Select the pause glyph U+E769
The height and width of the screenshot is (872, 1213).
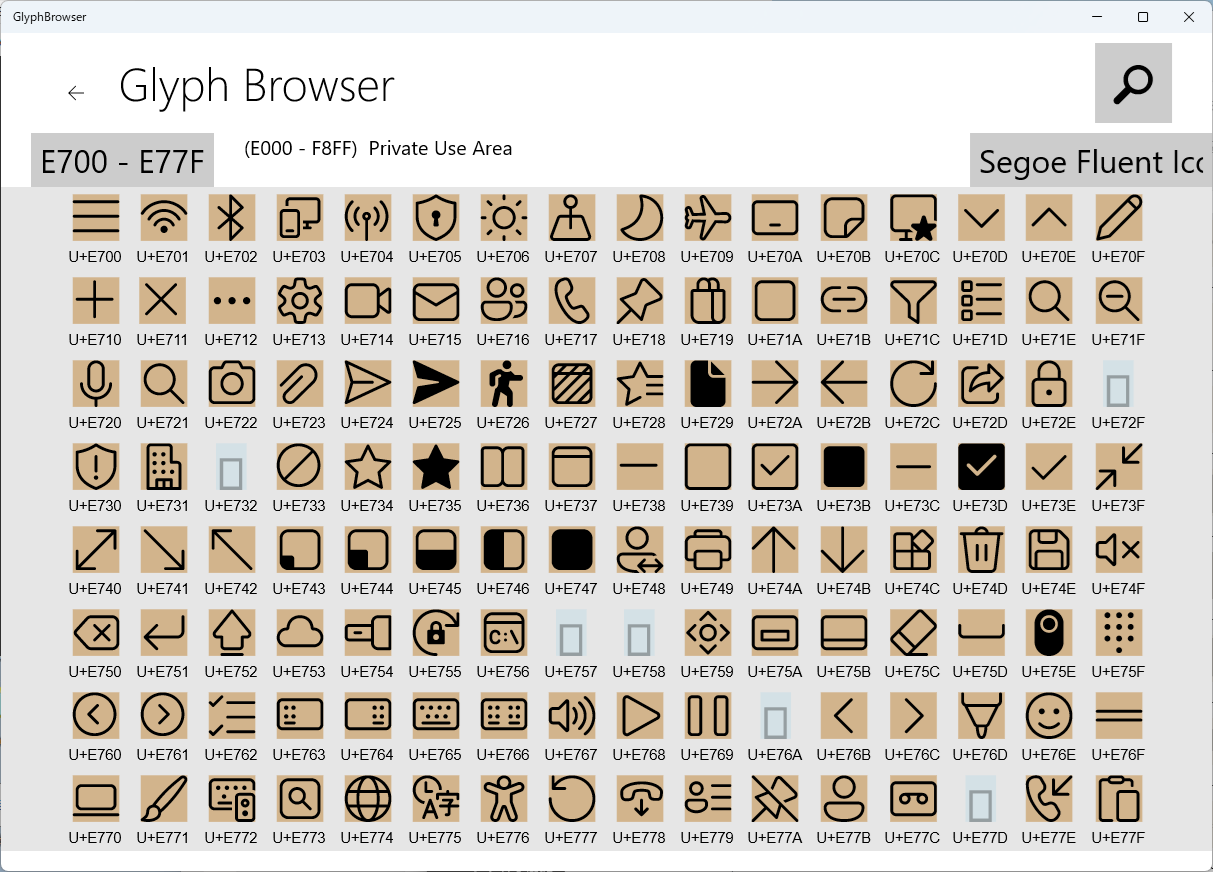coord(708,716)
